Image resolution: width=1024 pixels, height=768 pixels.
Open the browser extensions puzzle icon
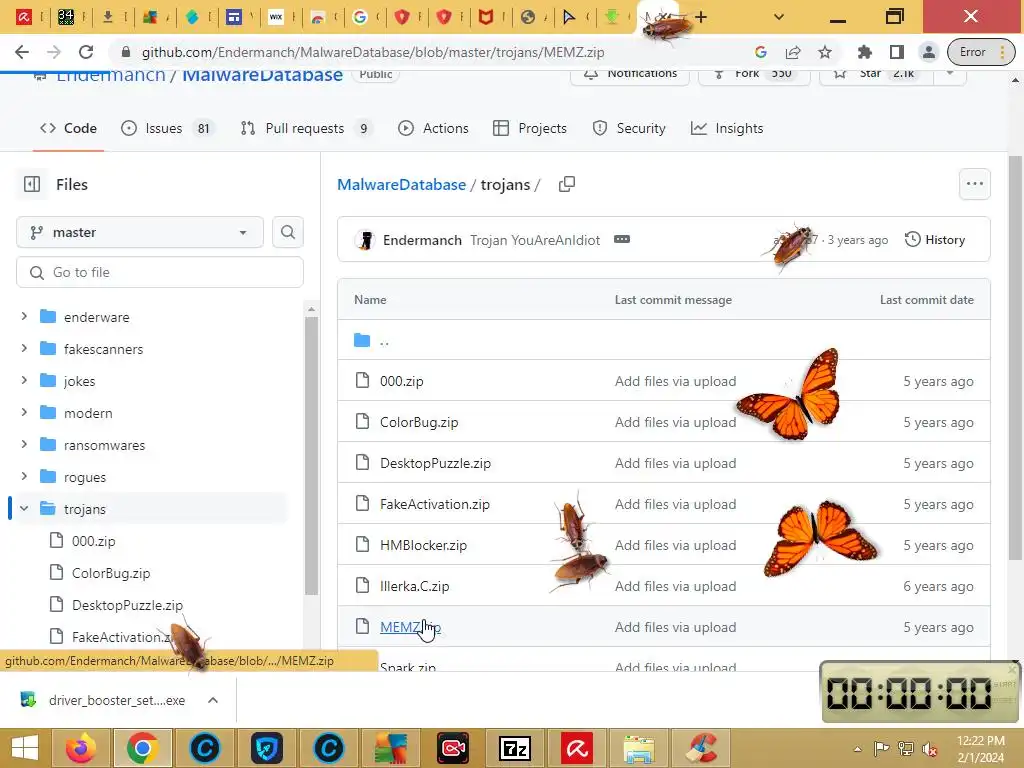pos(865,52)
